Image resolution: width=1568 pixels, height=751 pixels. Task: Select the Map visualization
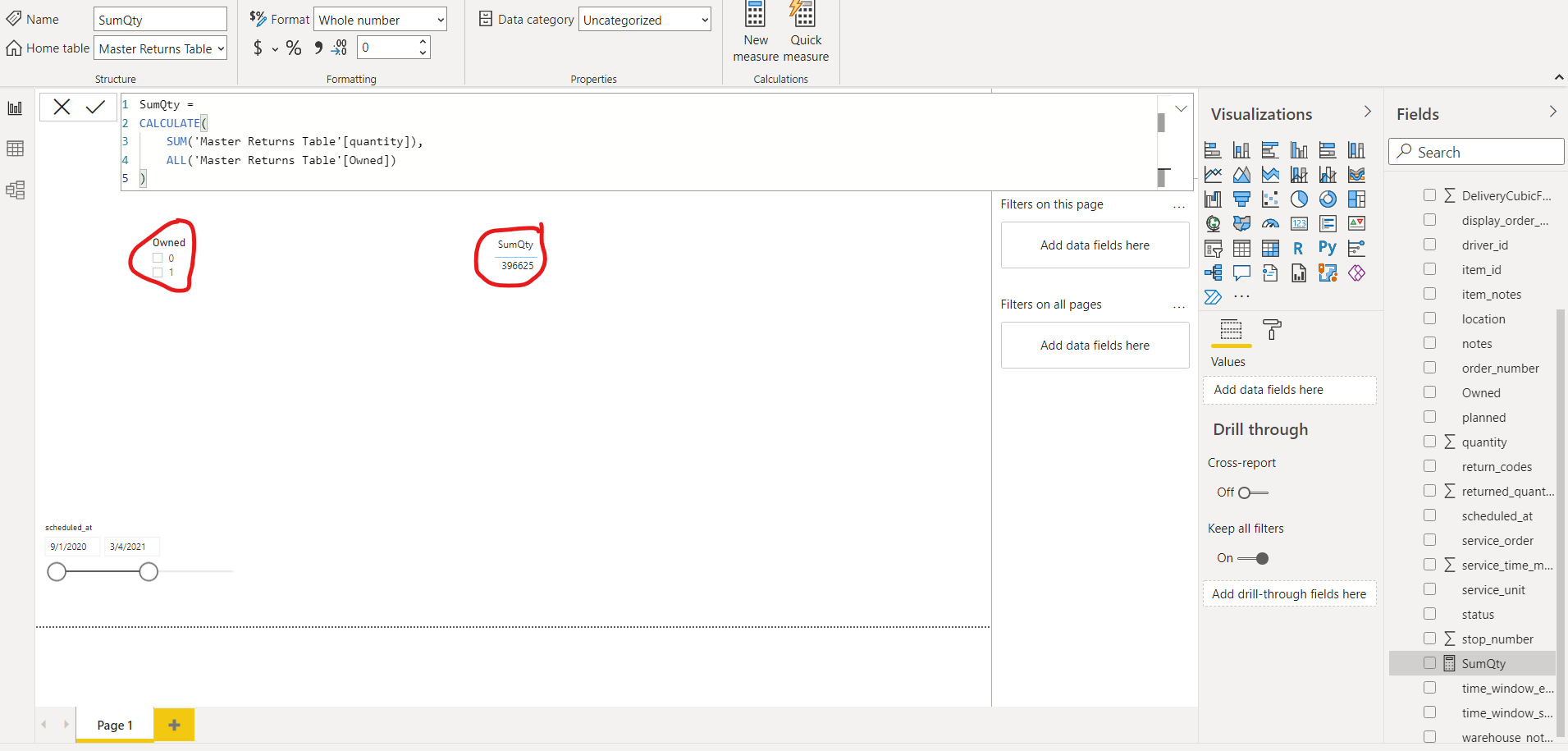(1213, 223)
